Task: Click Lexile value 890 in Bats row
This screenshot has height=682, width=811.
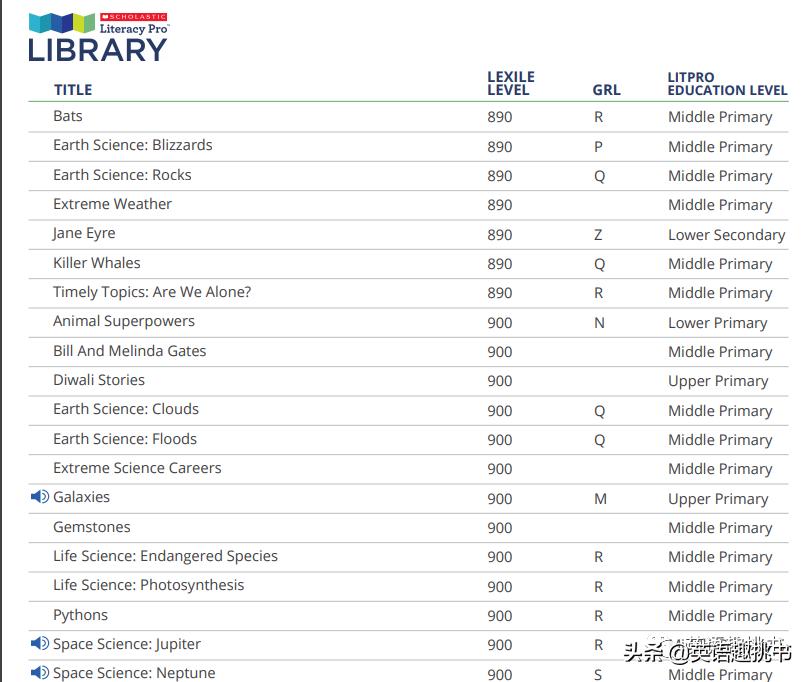Action: coord(500,117)
